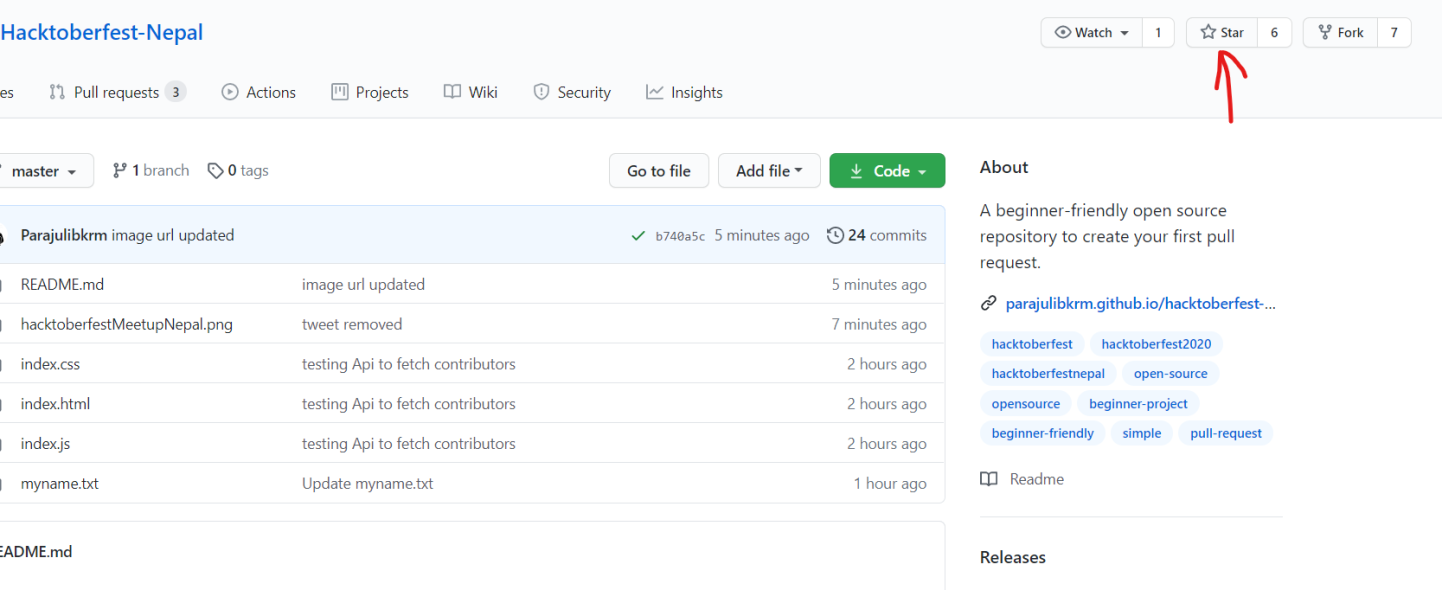
Task: Open commit hash b740a5c
Action: coord(680,237)
